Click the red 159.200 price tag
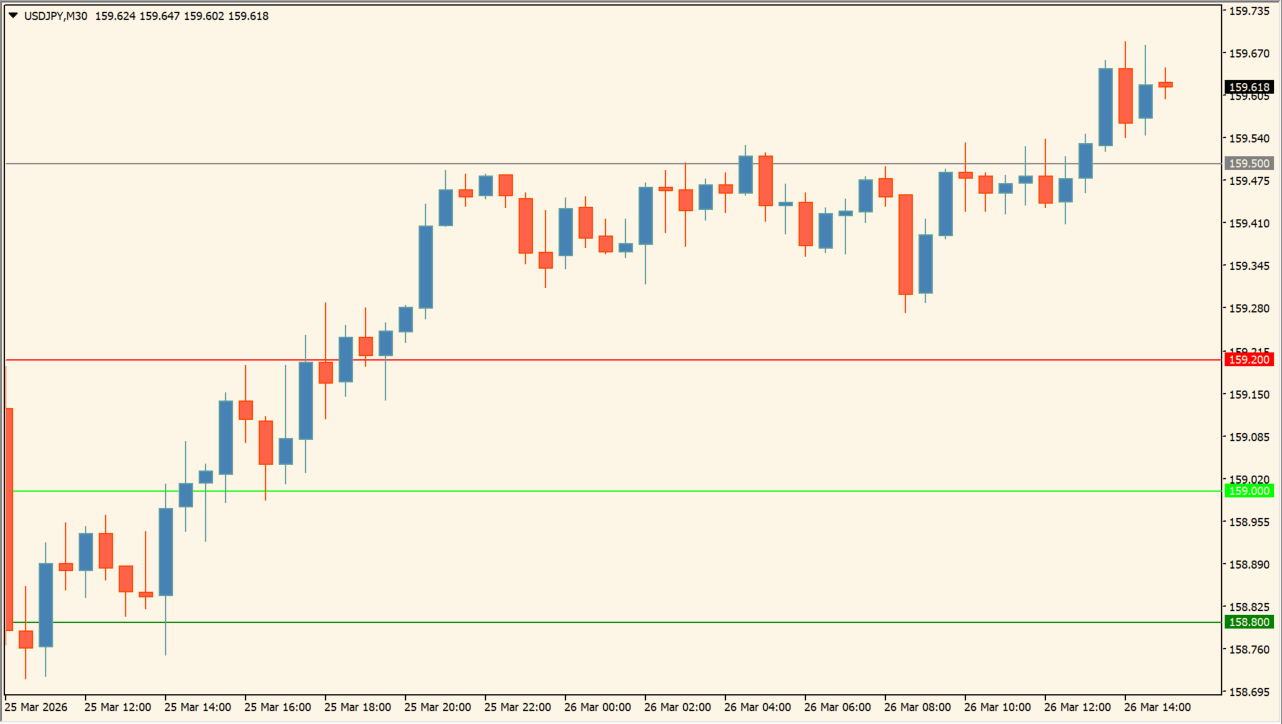1282x724 pixels. (1249, 360)
